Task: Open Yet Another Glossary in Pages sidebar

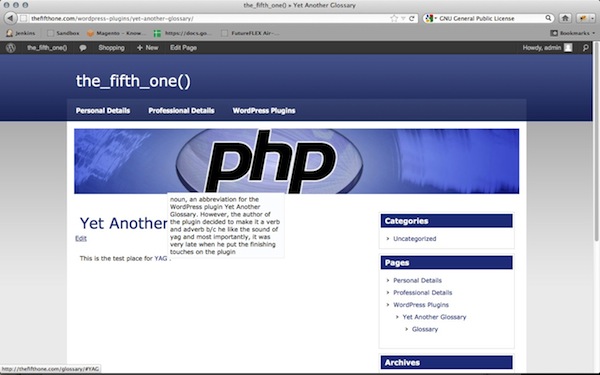Action: click(x=434, y=317)
